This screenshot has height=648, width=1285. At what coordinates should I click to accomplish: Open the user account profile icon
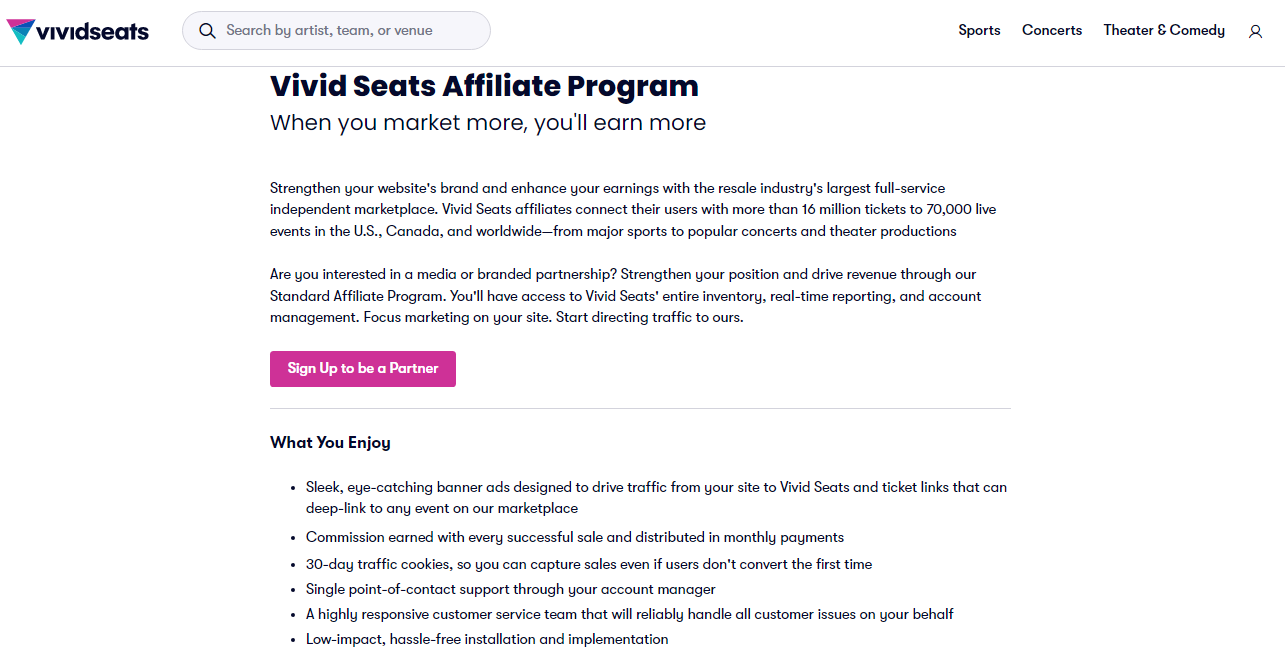point(1255,31)
